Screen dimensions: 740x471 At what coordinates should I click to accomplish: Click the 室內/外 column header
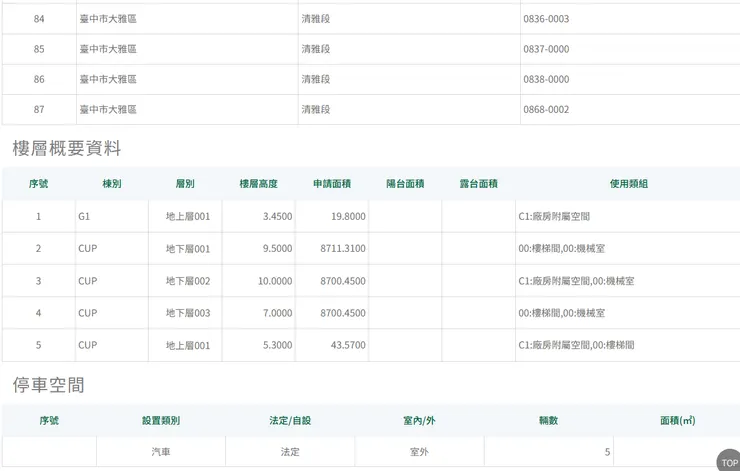[x=420, y=421]
